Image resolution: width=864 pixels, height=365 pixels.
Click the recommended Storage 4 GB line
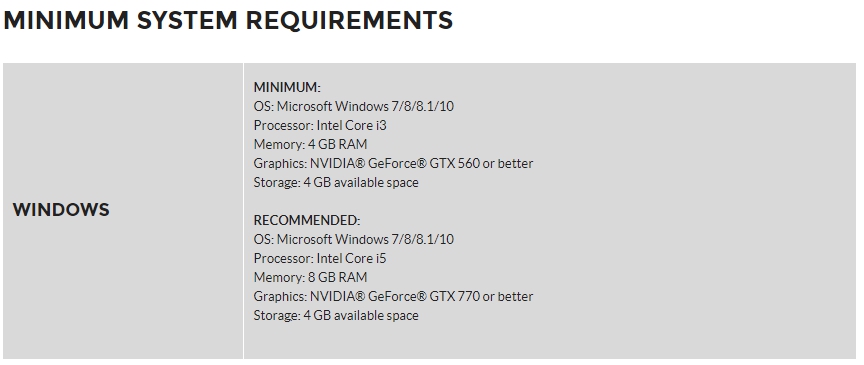tap(336, 315)
